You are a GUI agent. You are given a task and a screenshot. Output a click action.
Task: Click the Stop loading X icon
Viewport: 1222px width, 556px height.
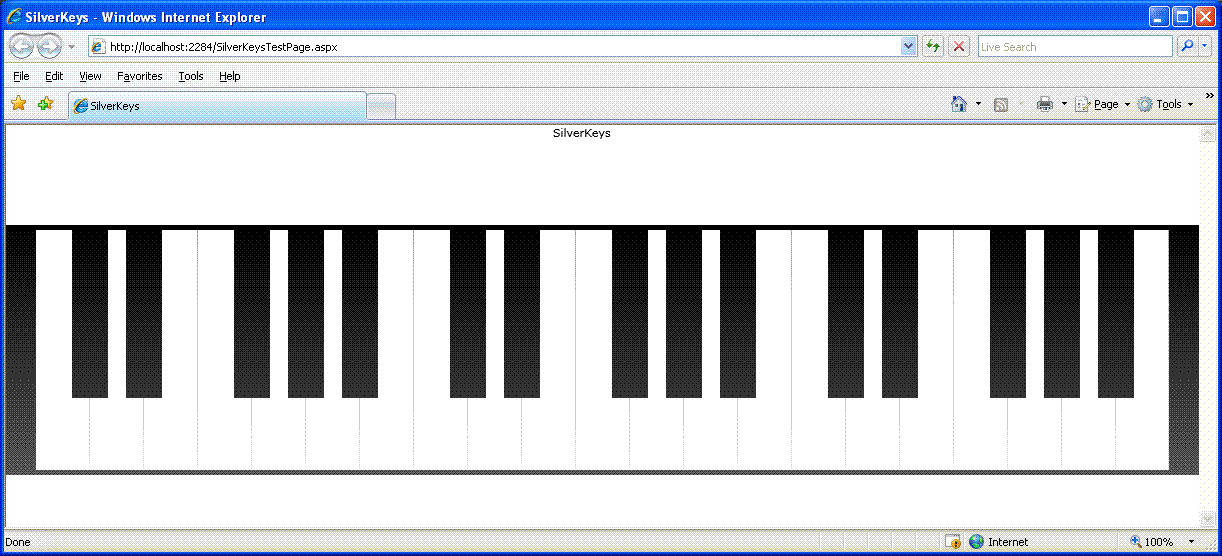click(x=959, y=46)
